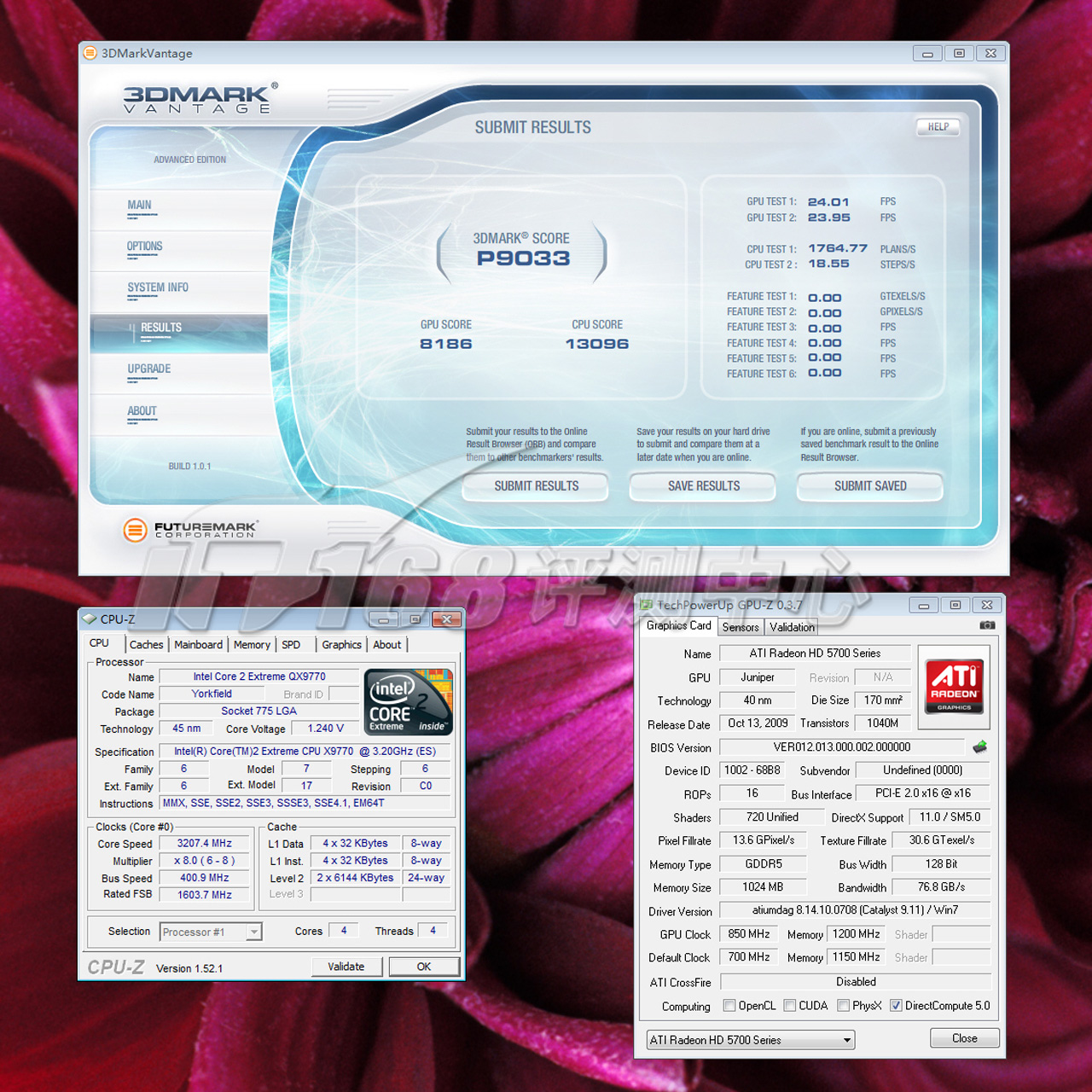Close the GPU-Z window with the X
This screenshot has width=1092, height=1092.
tap(987, 606)
